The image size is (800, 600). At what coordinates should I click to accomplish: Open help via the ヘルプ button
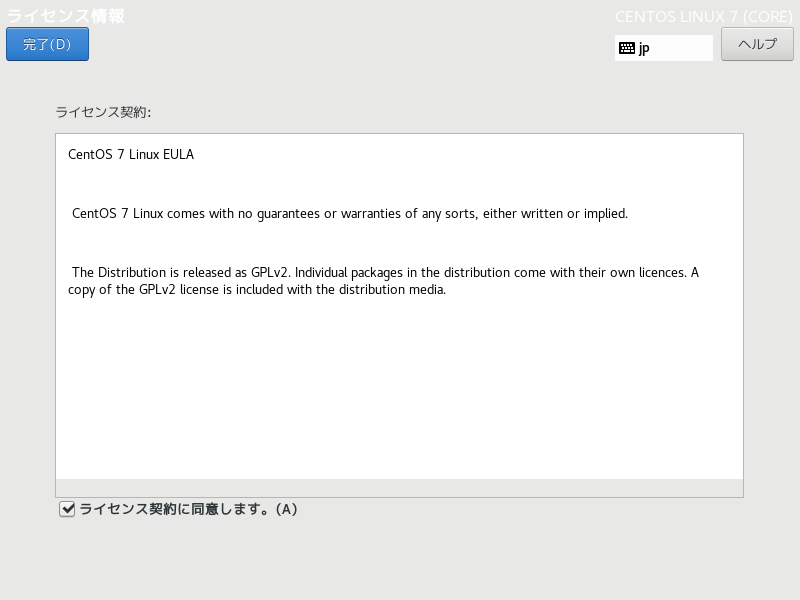pos(757,44)
